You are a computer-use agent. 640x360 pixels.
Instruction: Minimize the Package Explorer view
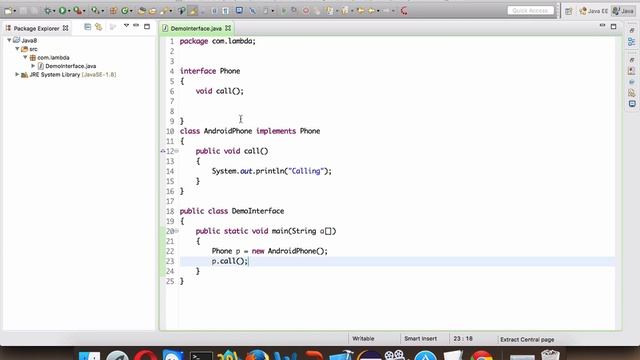tap(136, 25)
